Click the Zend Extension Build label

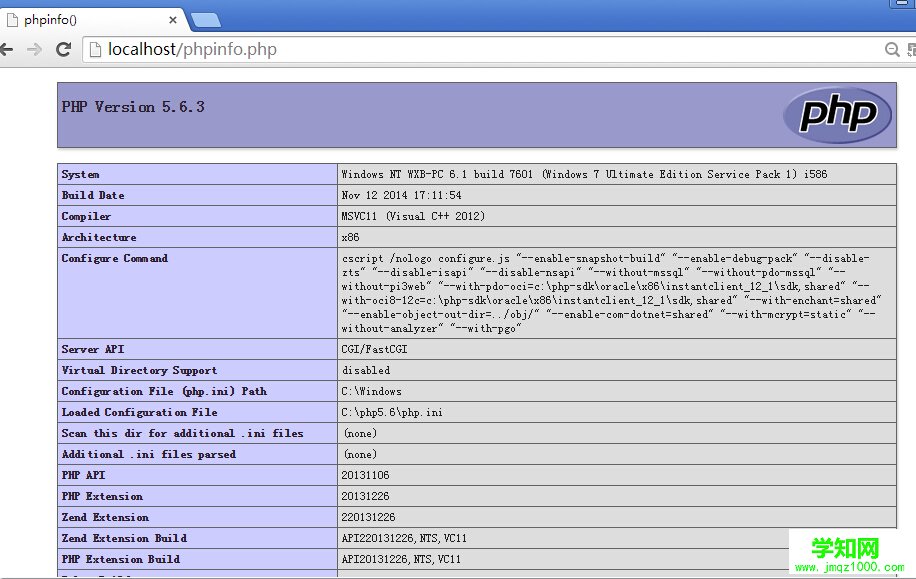tap(124, 539)
